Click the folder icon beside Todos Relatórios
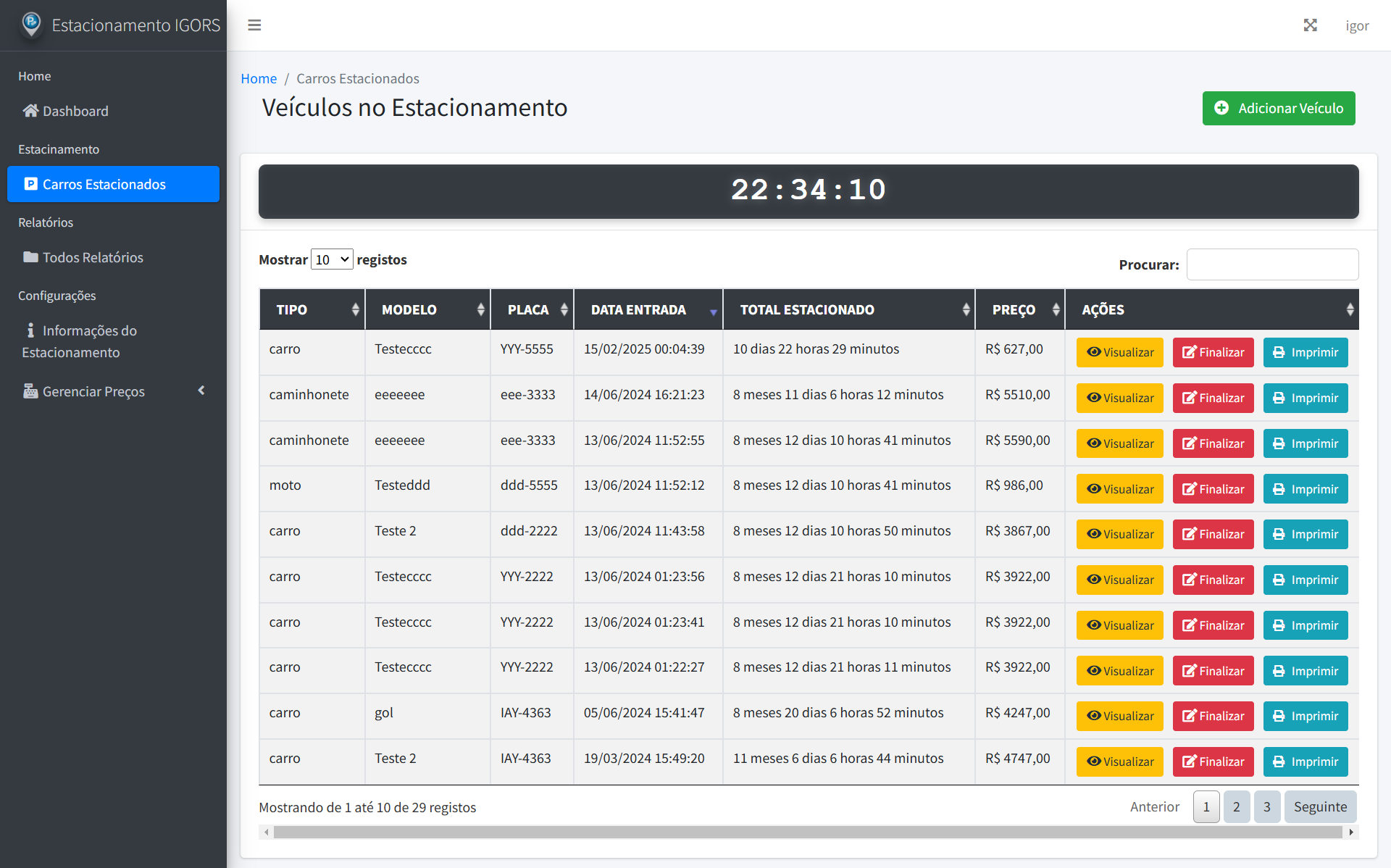1391x868 pixels. (30, 256)
